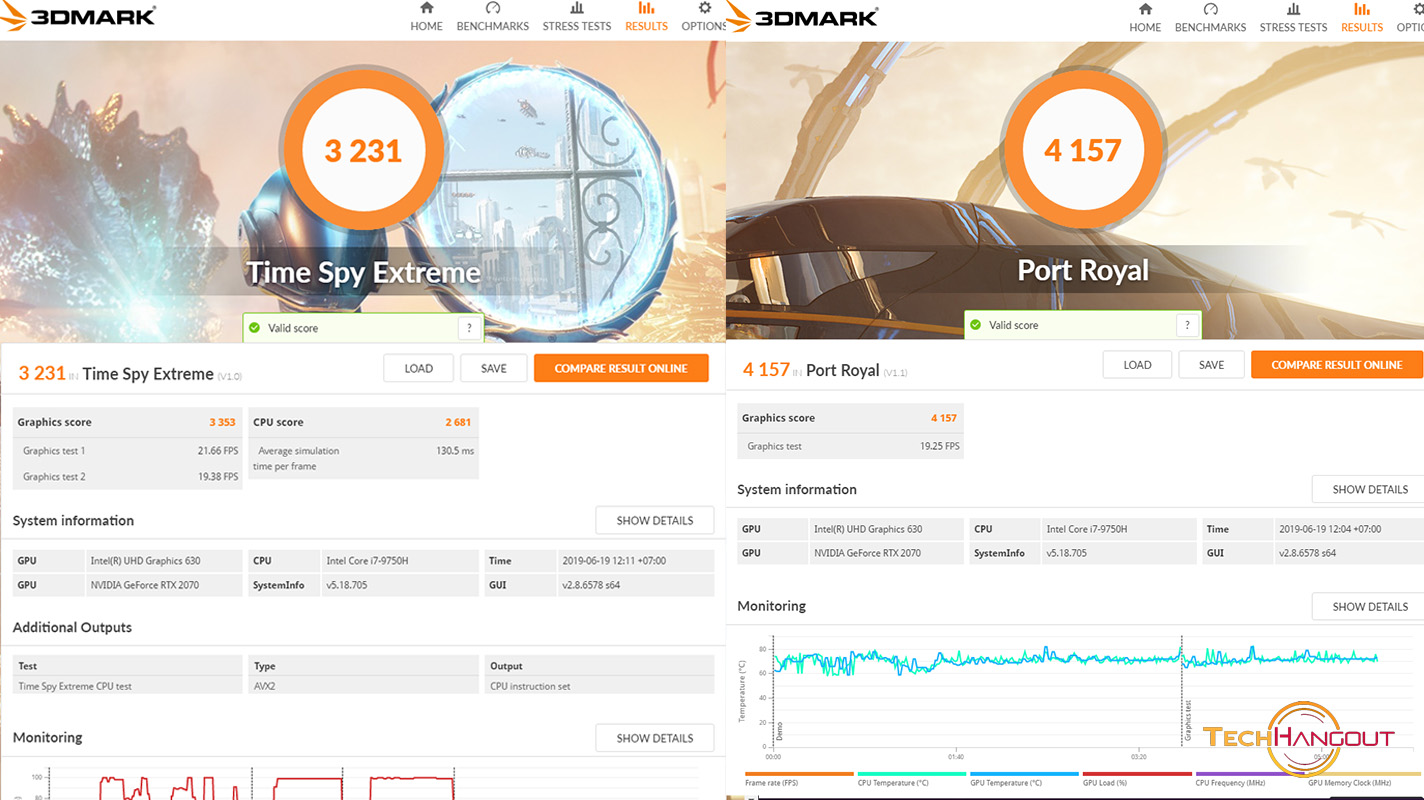Go to Benchmarks in the Port Royal window
1424x800 pixels.
[x=1211, y=18]
